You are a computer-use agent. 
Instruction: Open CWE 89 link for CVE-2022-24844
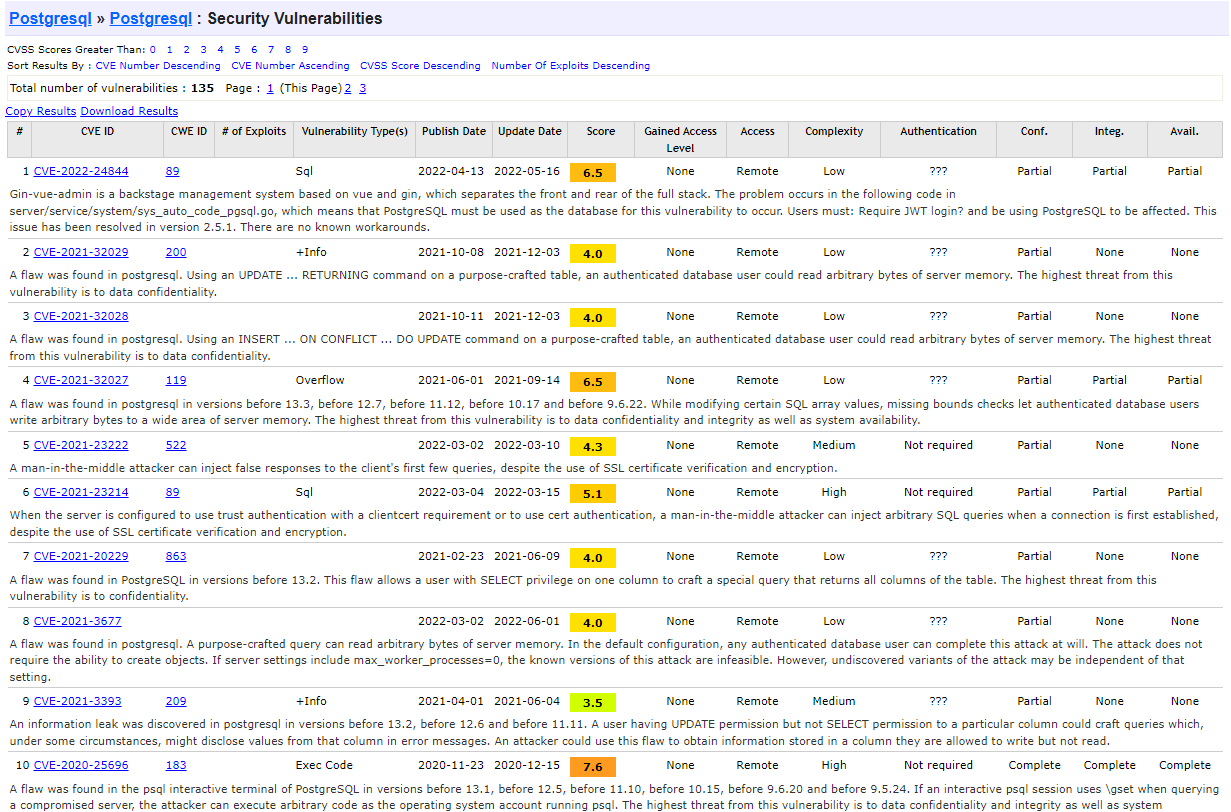pyautogui.click(x=173, y=171)
